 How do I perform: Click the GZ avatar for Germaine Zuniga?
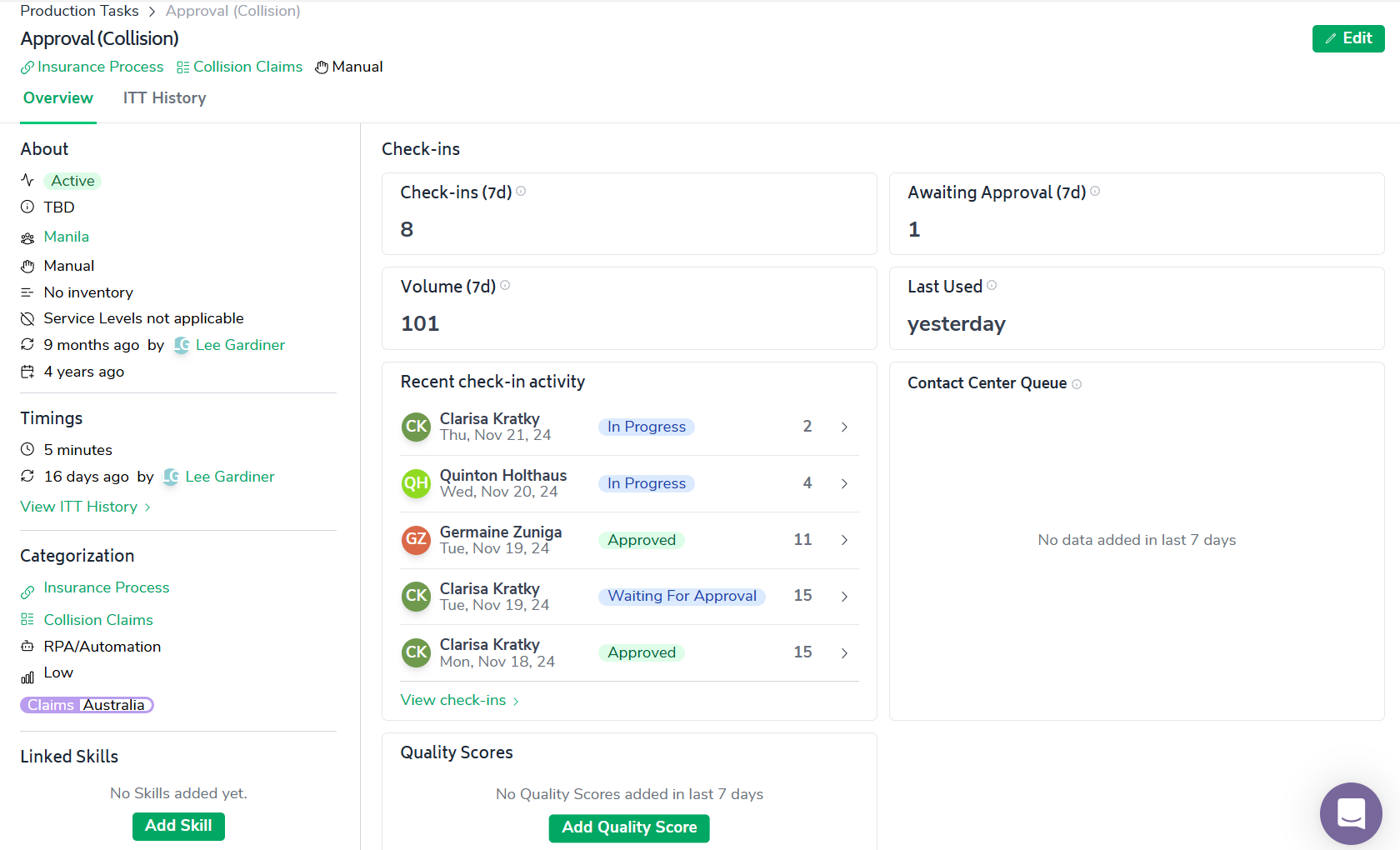(x=416, y=540)
